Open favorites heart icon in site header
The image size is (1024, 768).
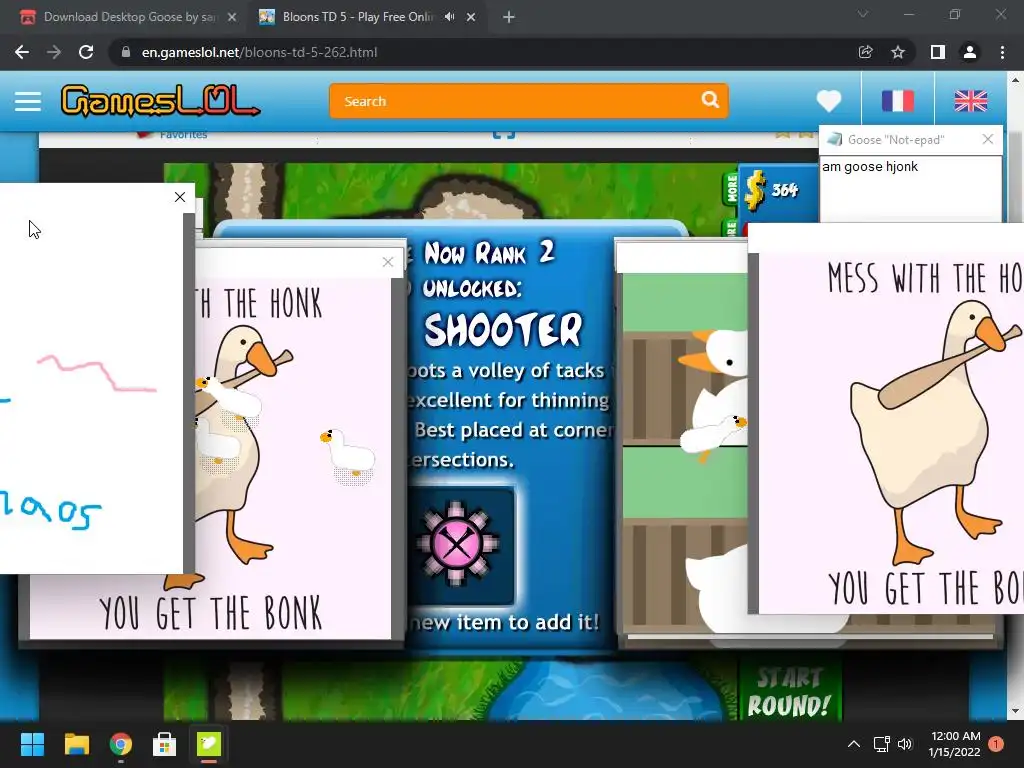click(x=829, y=101)
